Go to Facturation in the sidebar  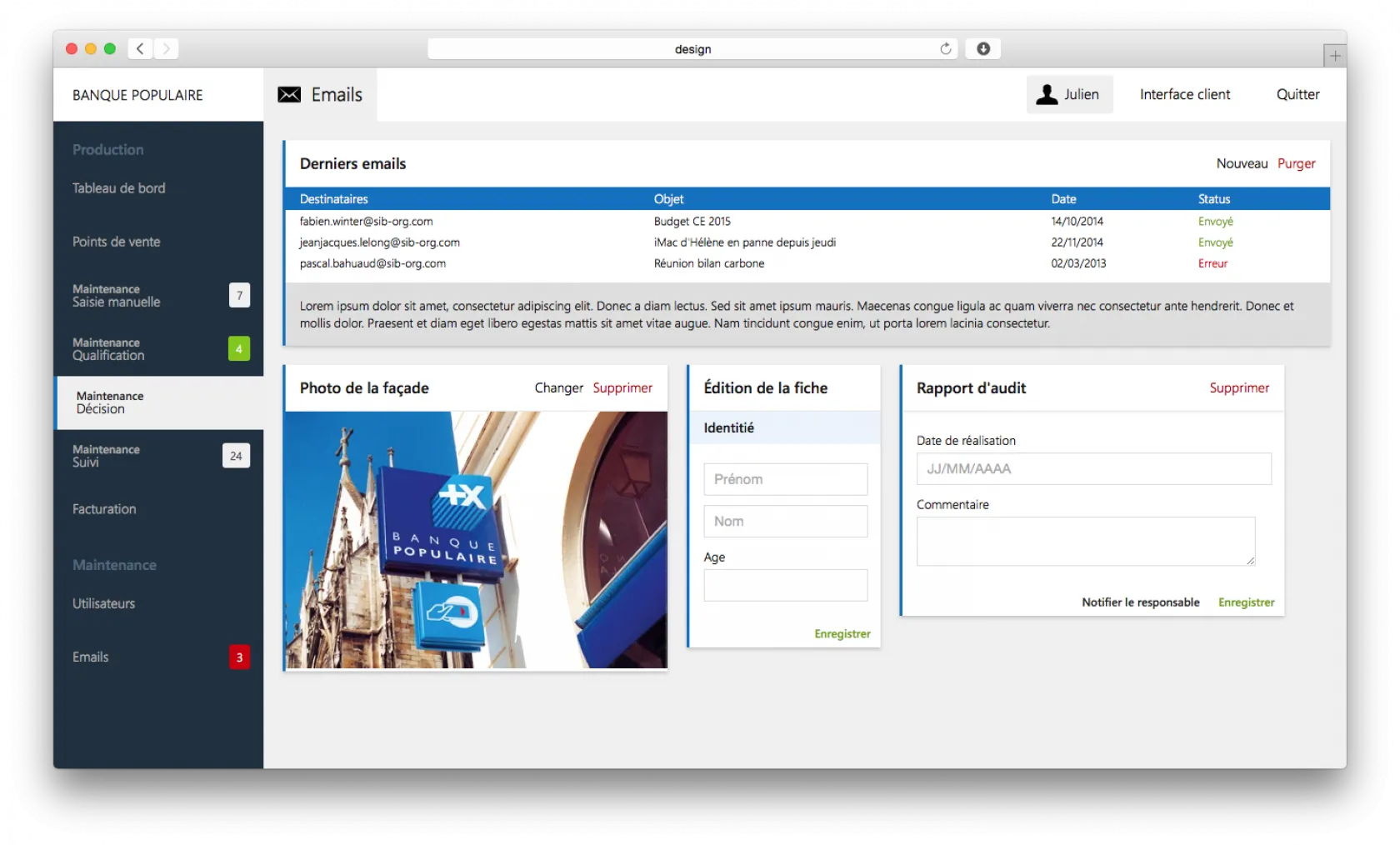[104, 509]
